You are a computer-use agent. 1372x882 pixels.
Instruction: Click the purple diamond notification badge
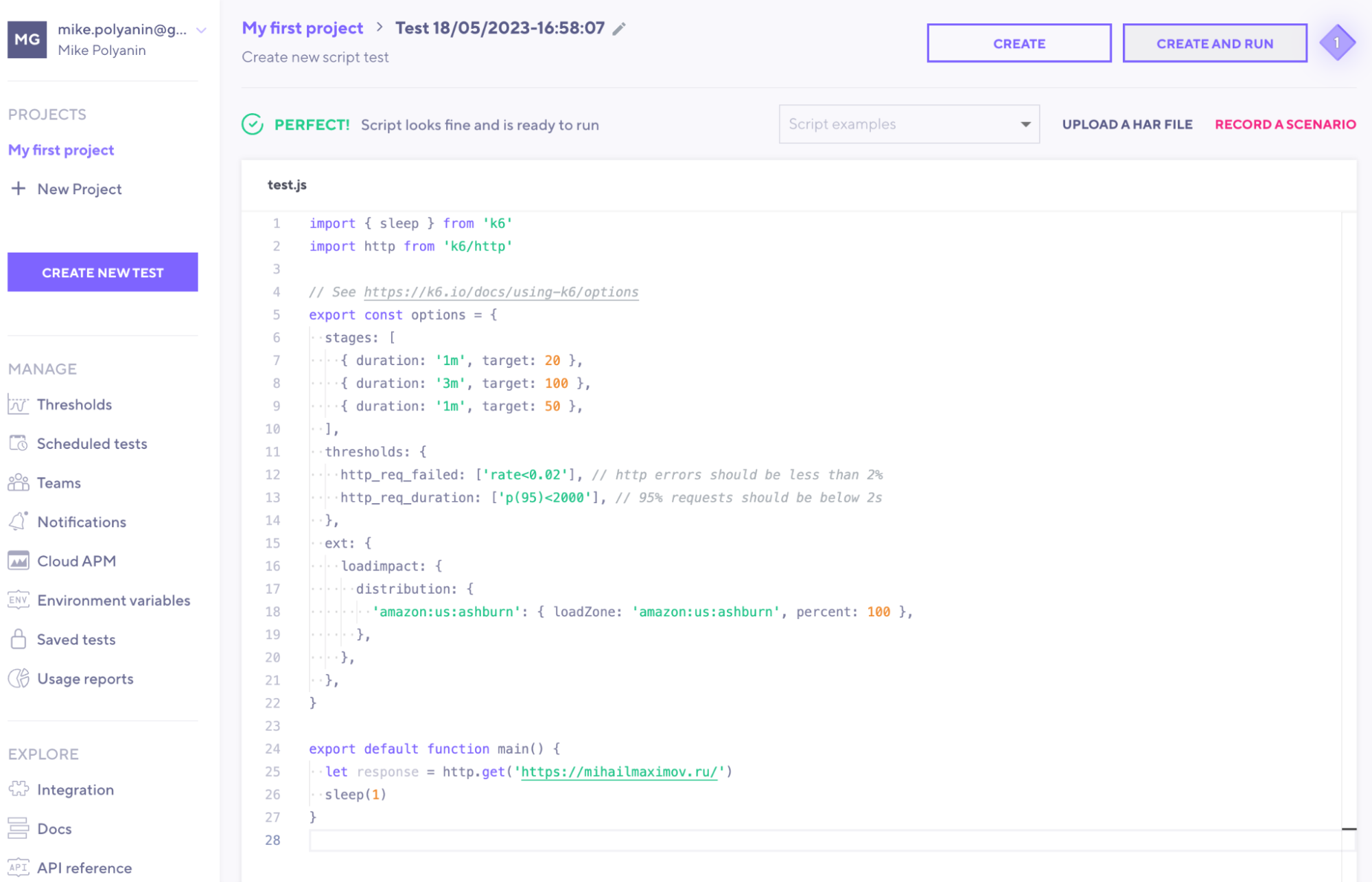(x=1336, y=43)
